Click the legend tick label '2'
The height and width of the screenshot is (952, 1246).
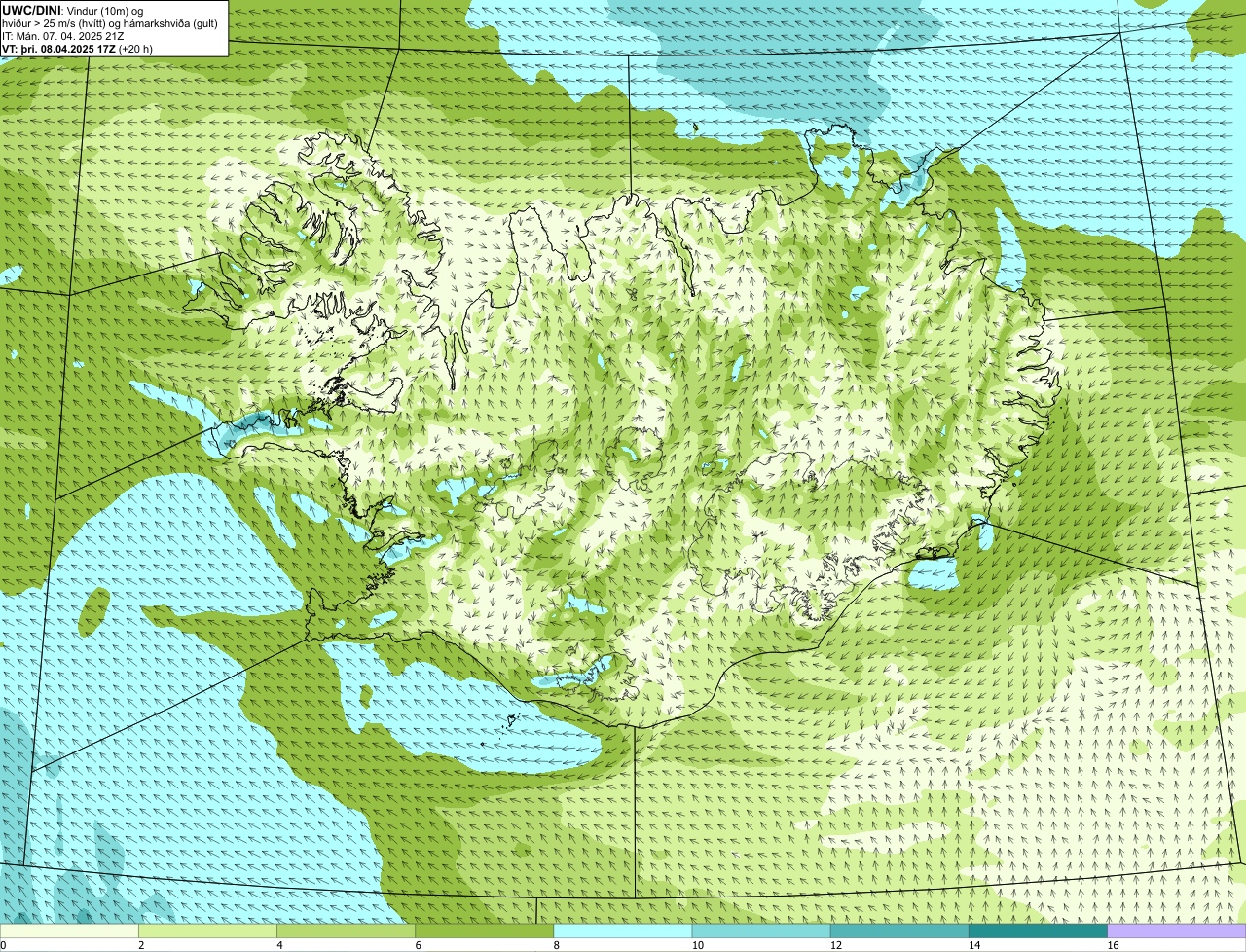(x=141, y=945)
